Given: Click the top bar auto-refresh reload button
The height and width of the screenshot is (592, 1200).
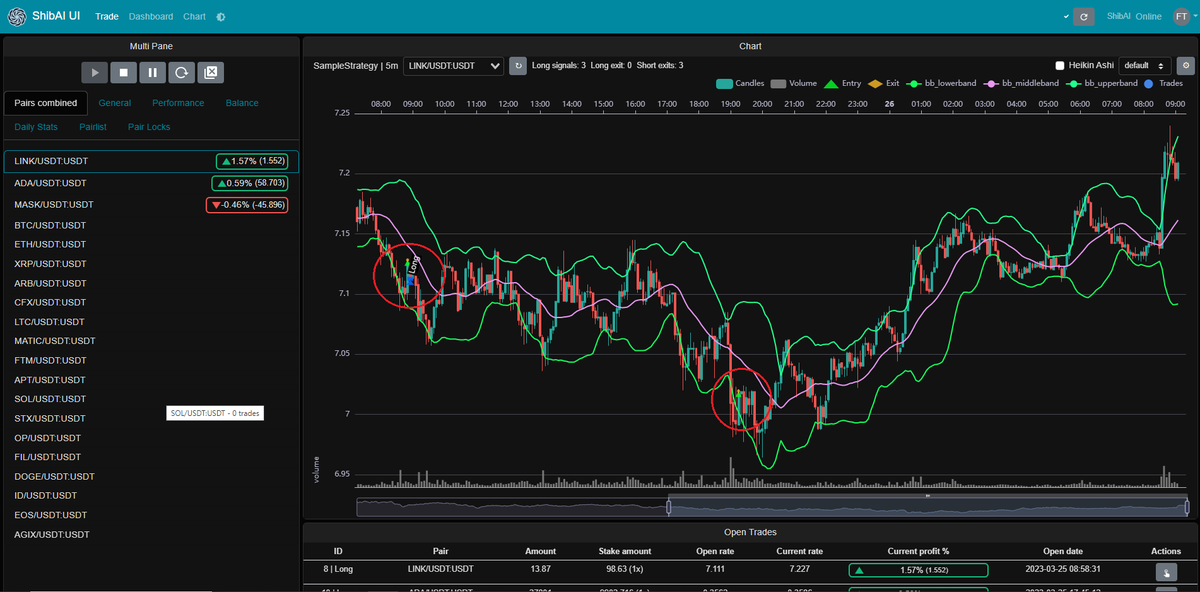Looking at the screenshot, I should [1084, 17].
